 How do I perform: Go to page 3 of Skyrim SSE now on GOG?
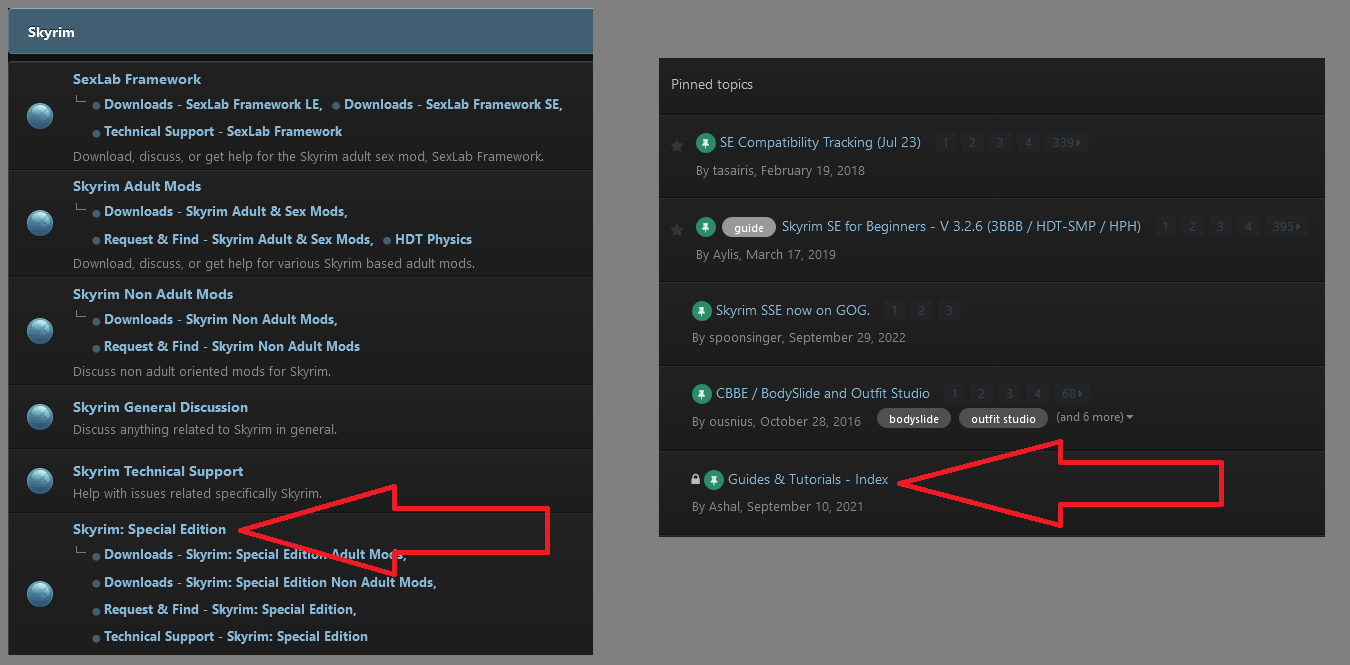[950, 311]
